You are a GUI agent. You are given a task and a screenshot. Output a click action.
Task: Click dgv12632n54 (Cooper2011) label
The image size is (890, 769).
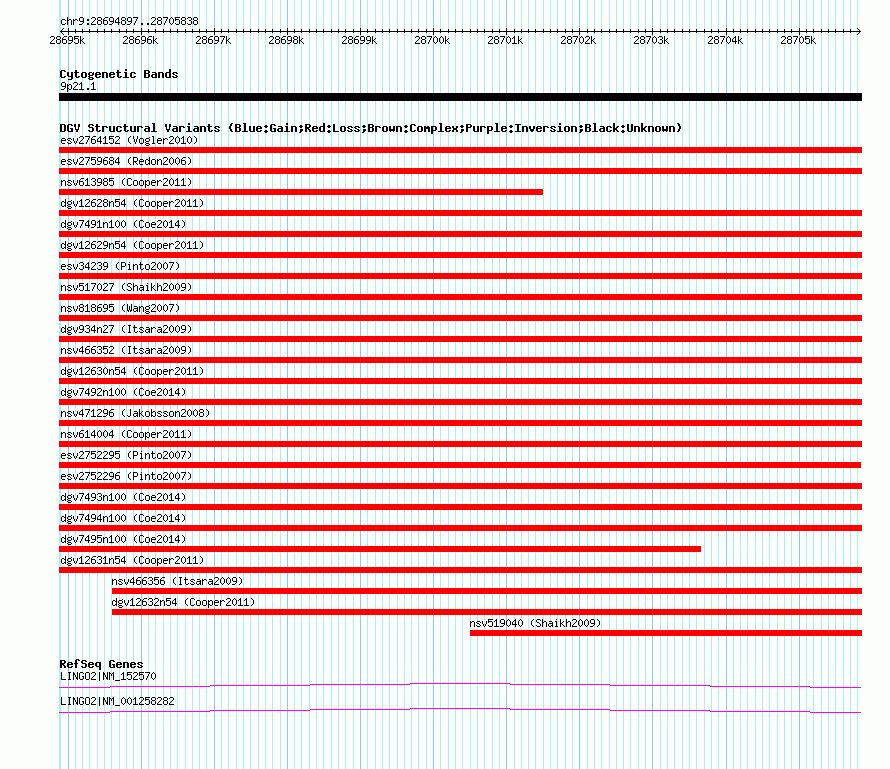pyautogui.click(x=183, y=602)
